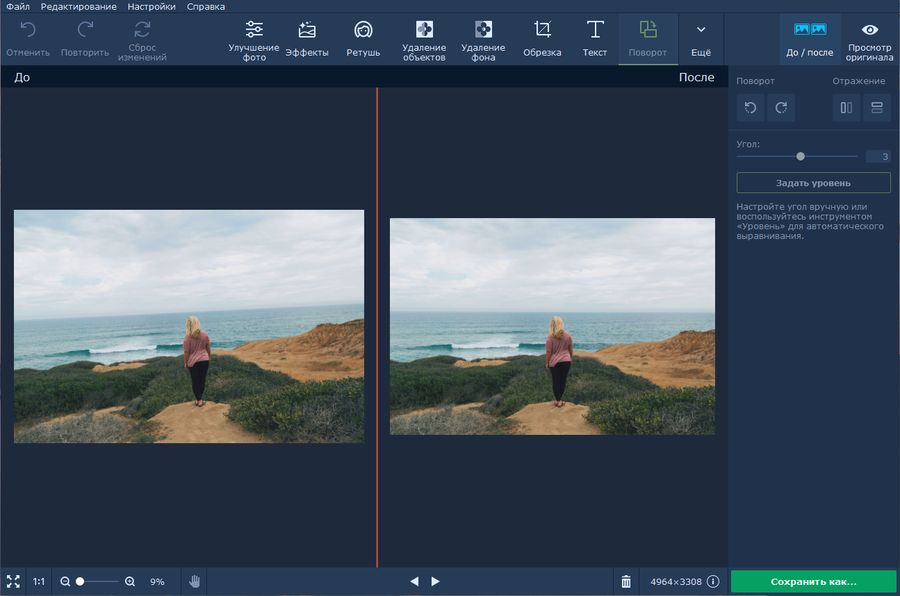Rotate image clockwise
This screenshot has height=596, width=900.
tap(780, 108)
